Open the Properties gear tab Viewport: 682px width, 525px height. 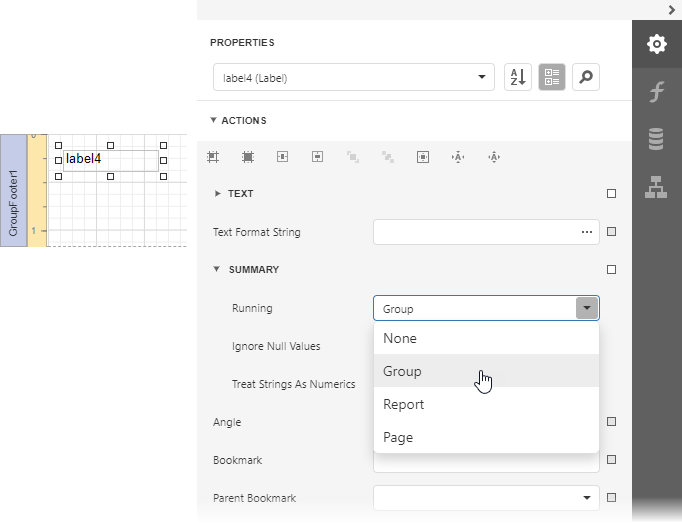[x=656, y=44]
